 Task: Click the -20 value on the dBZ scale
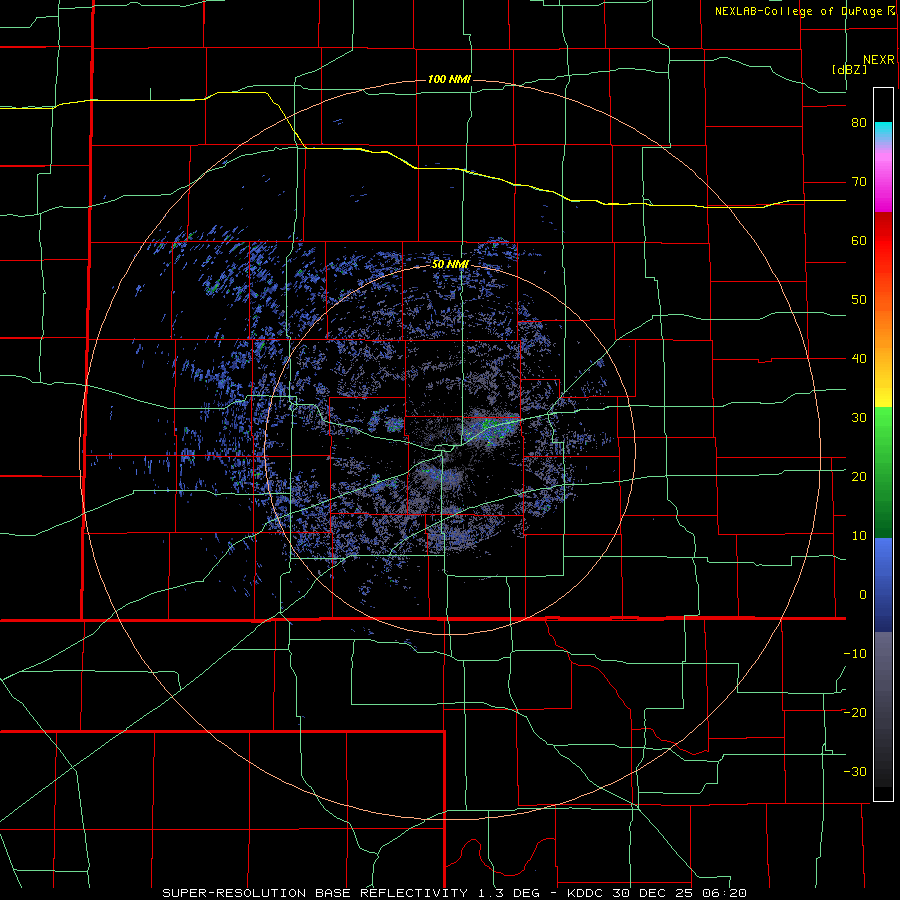(x=855, y=712)
